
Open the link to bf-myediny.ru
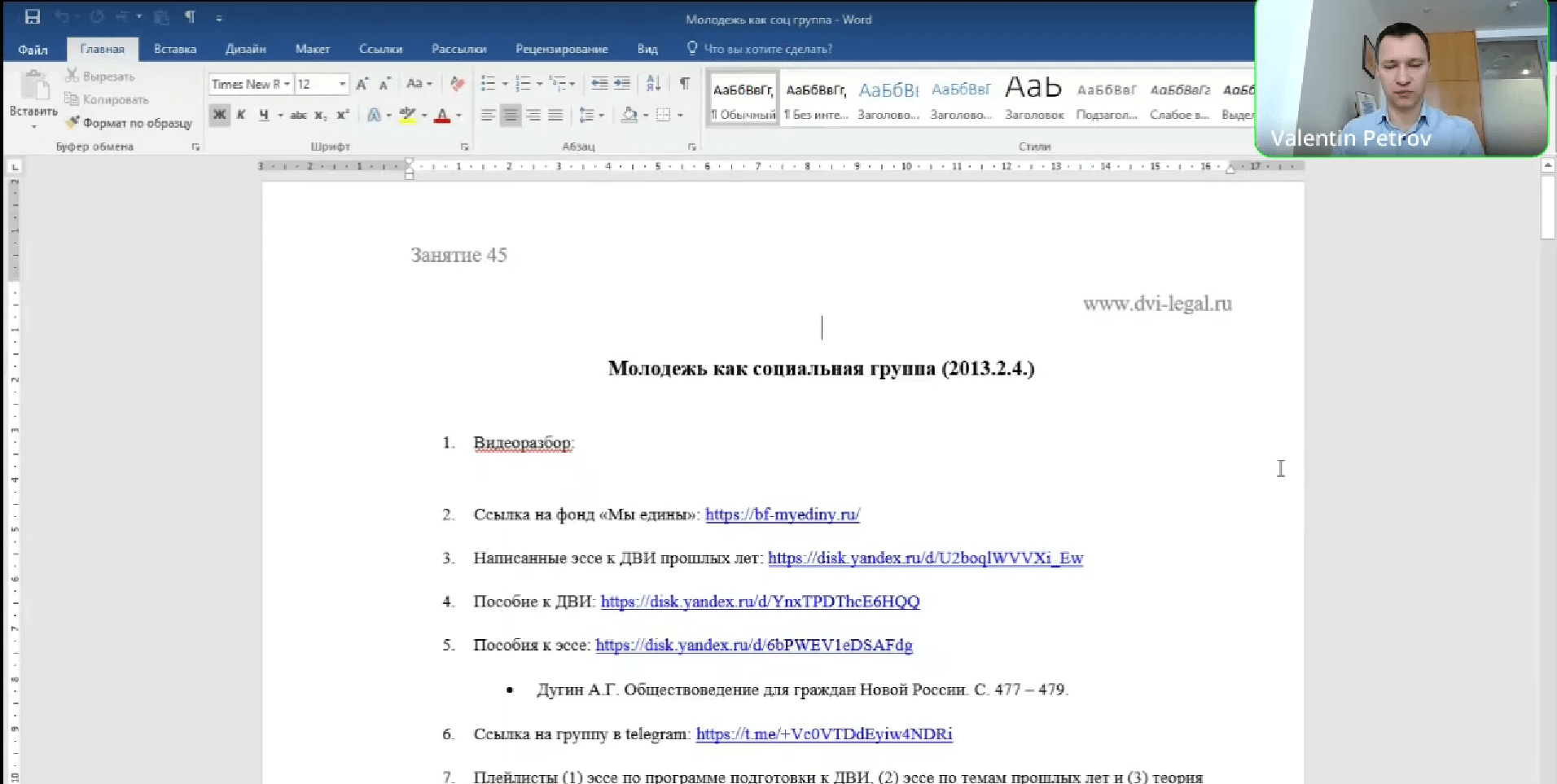coord(782,514)
